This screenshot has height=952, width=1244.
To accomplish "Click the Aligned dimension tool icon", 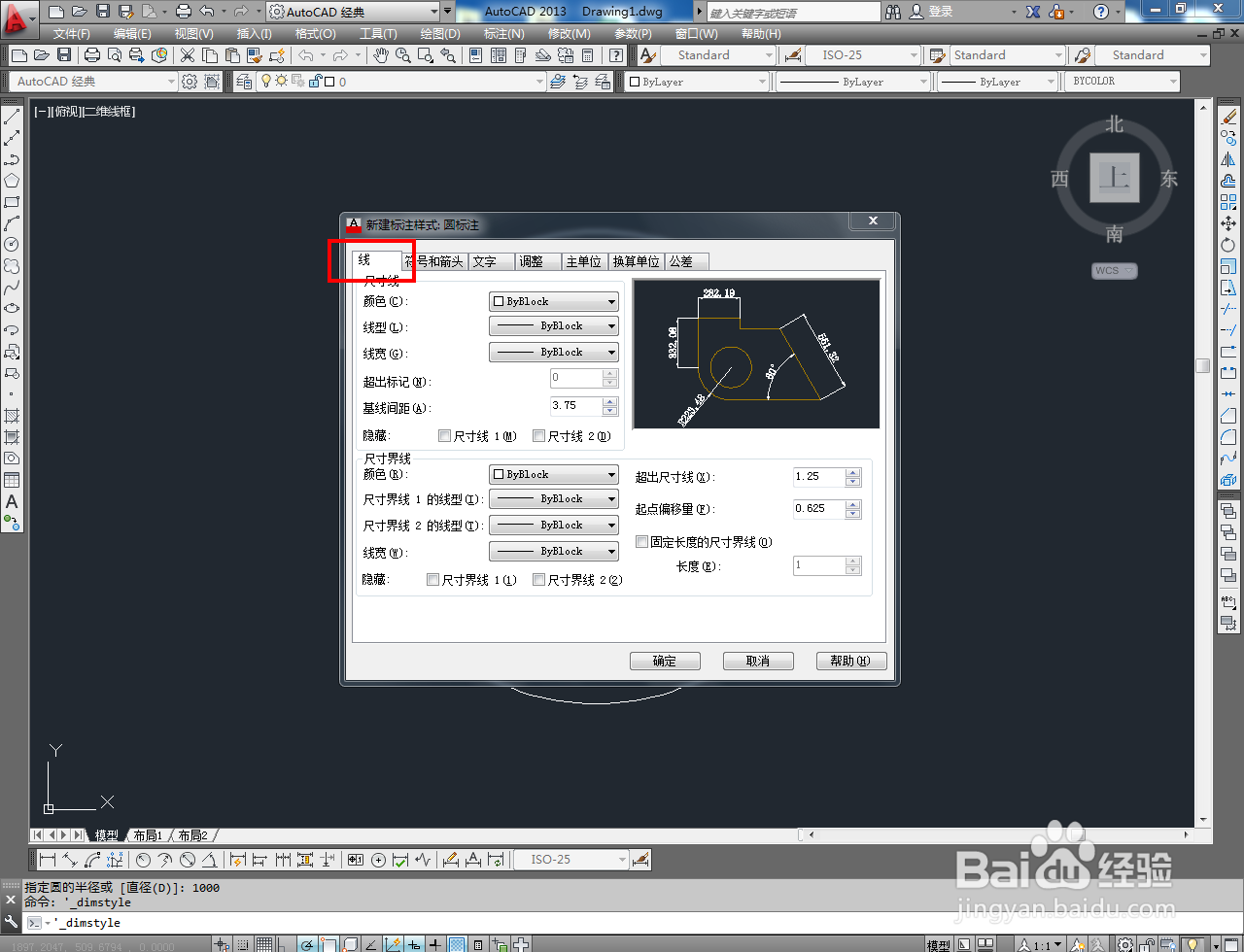I will [70, 860].
